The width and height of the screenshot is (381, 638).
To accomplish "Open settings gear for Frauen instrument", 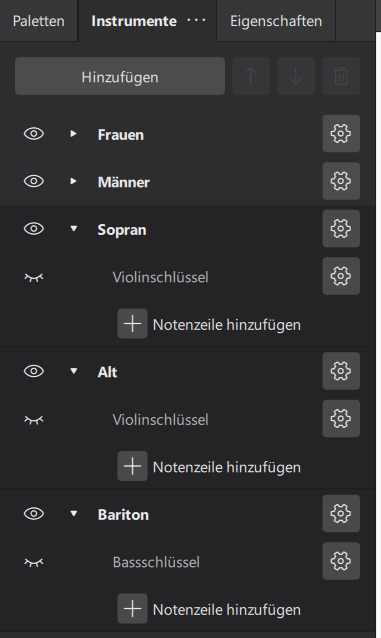I will pos(341,133).
